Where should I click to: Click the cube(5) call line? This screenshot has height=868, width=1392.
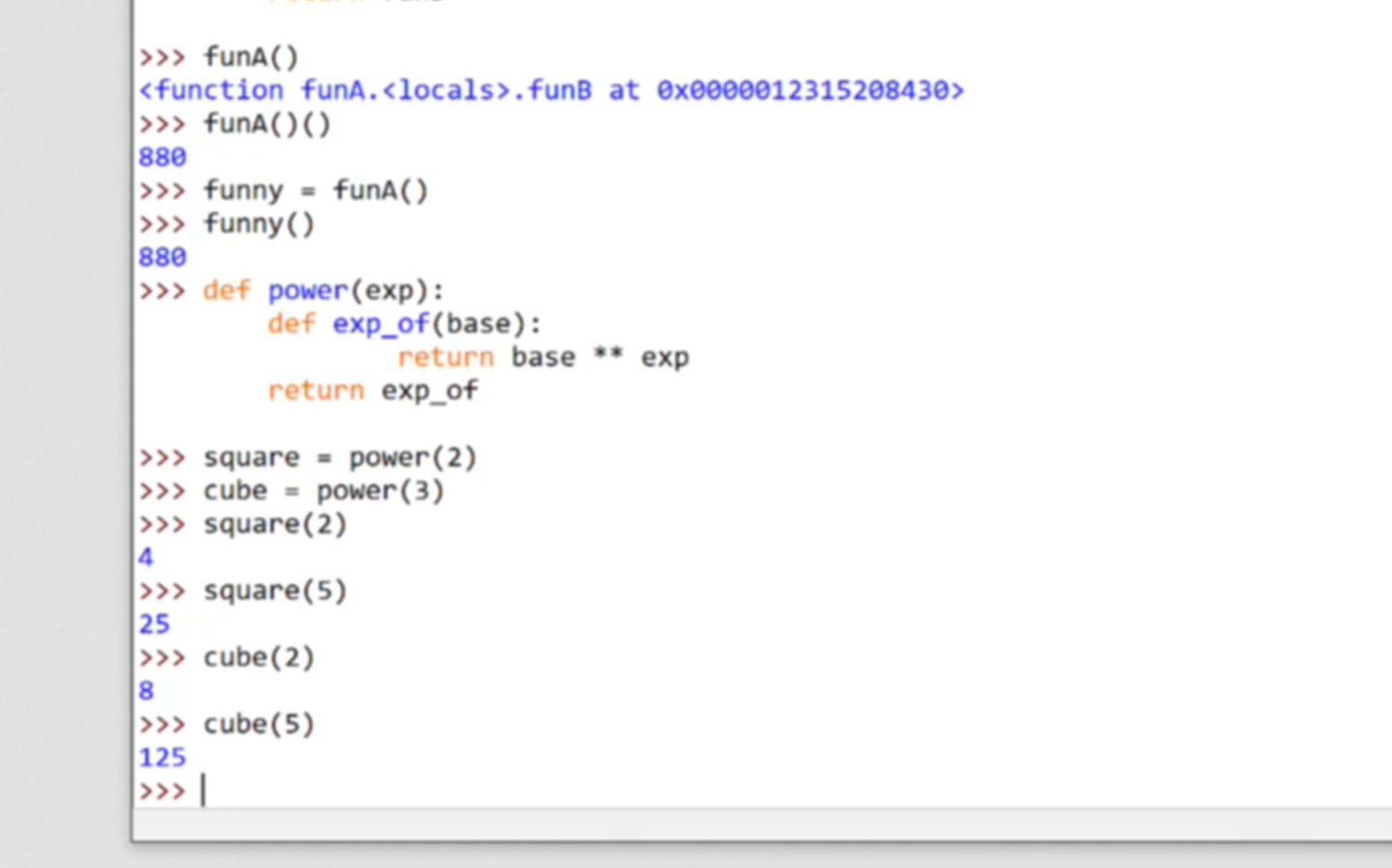click(259, 724)
